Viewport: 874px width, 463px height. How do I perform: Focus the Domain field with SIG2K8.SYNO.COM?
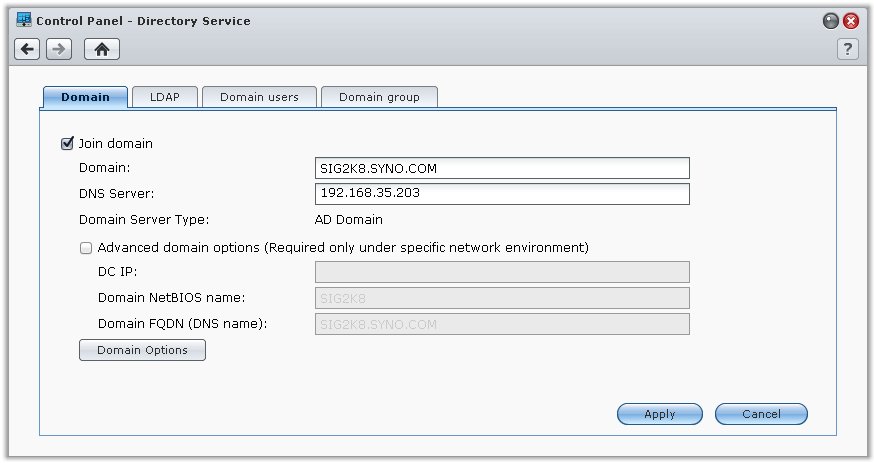[x=502, y=168]
